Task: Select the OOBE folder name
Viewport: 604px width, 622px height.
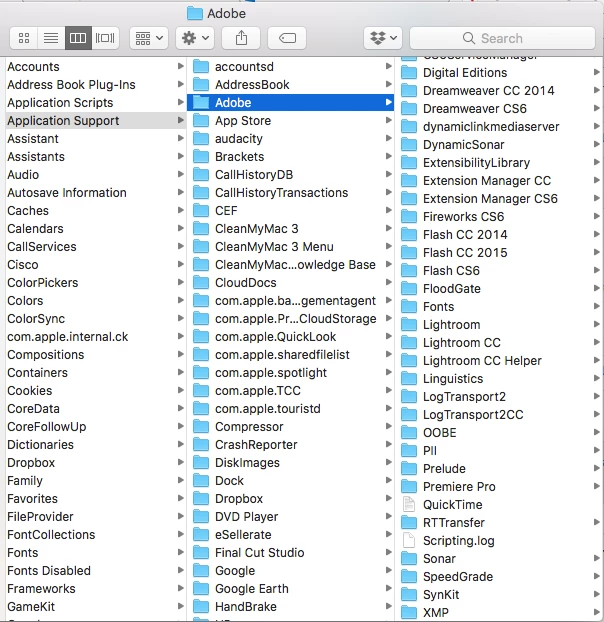Action: tap(440, 432)
